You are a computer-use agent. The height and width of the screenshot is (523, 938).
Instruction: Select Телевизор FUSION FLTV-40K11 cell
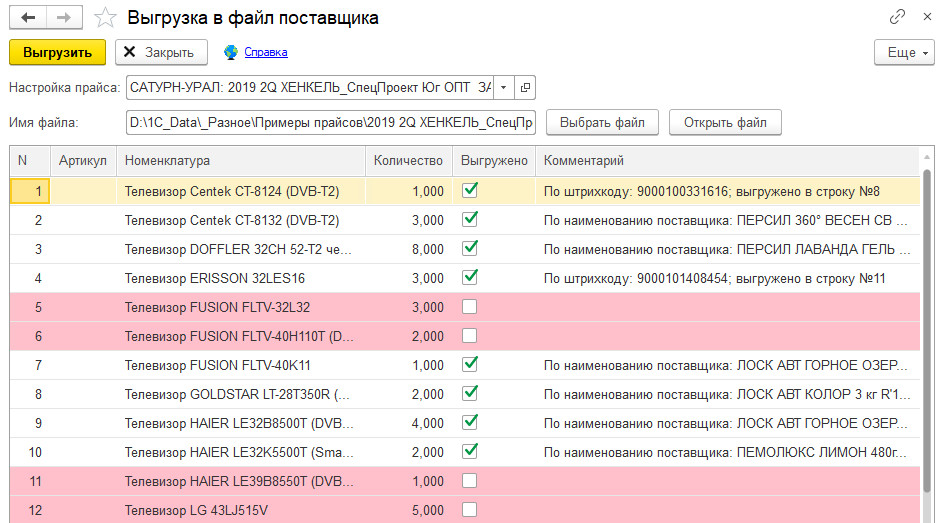click(241, 365)
